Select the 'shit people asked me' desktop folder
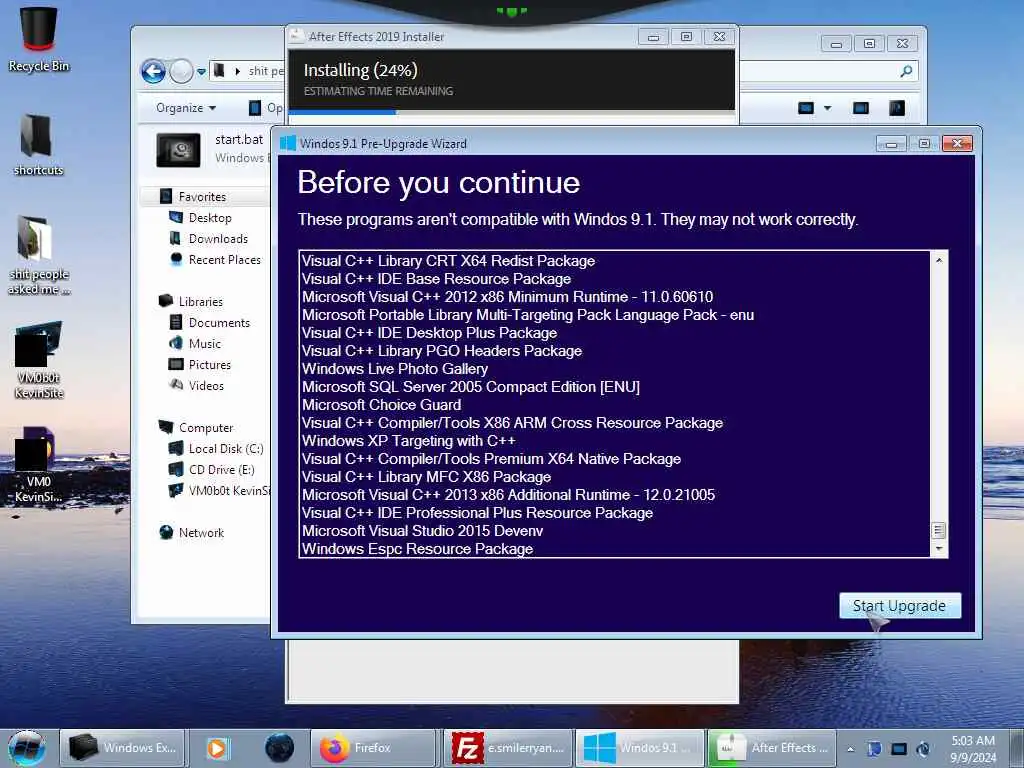 pyautogui.click(x=38, y=255)
